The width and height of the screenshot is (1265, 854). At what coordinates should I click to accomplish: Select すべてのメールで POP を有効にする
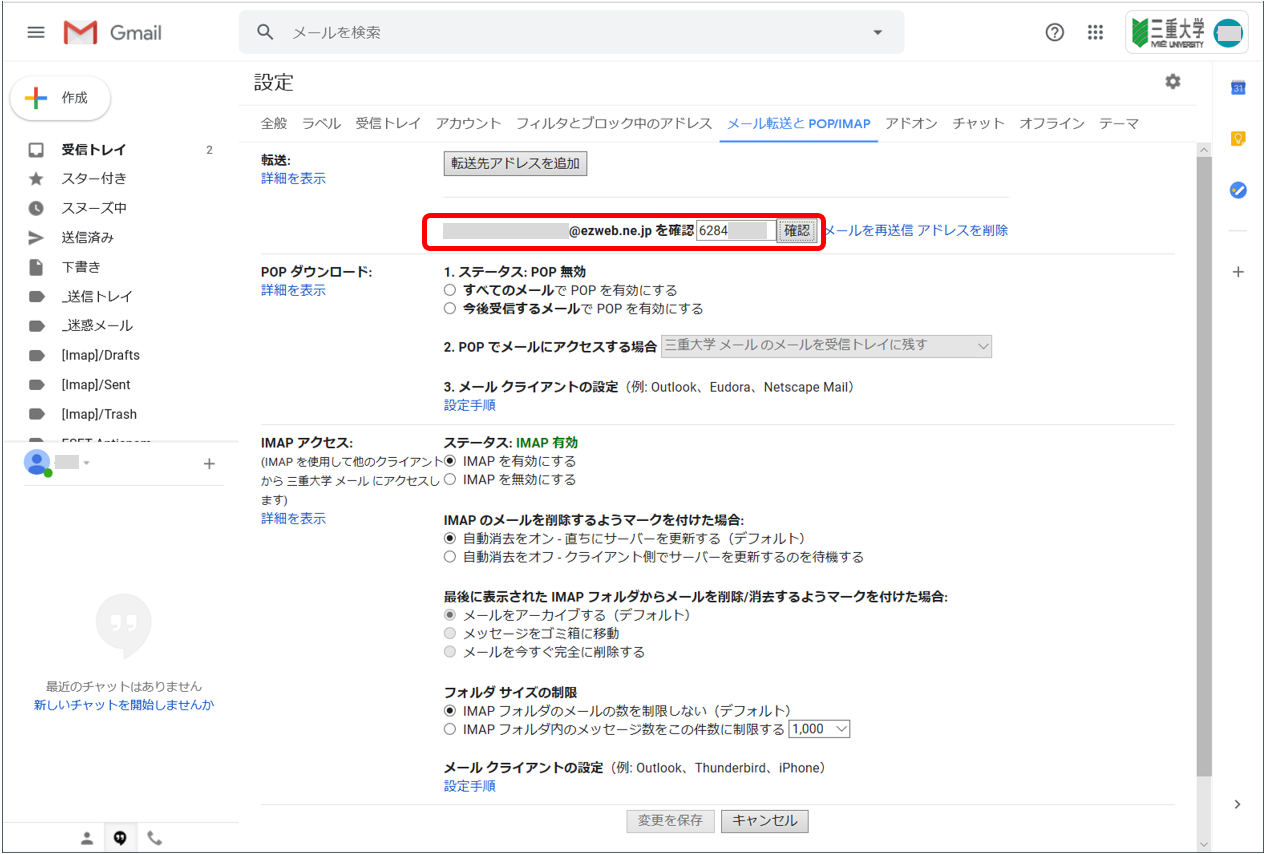450,290
